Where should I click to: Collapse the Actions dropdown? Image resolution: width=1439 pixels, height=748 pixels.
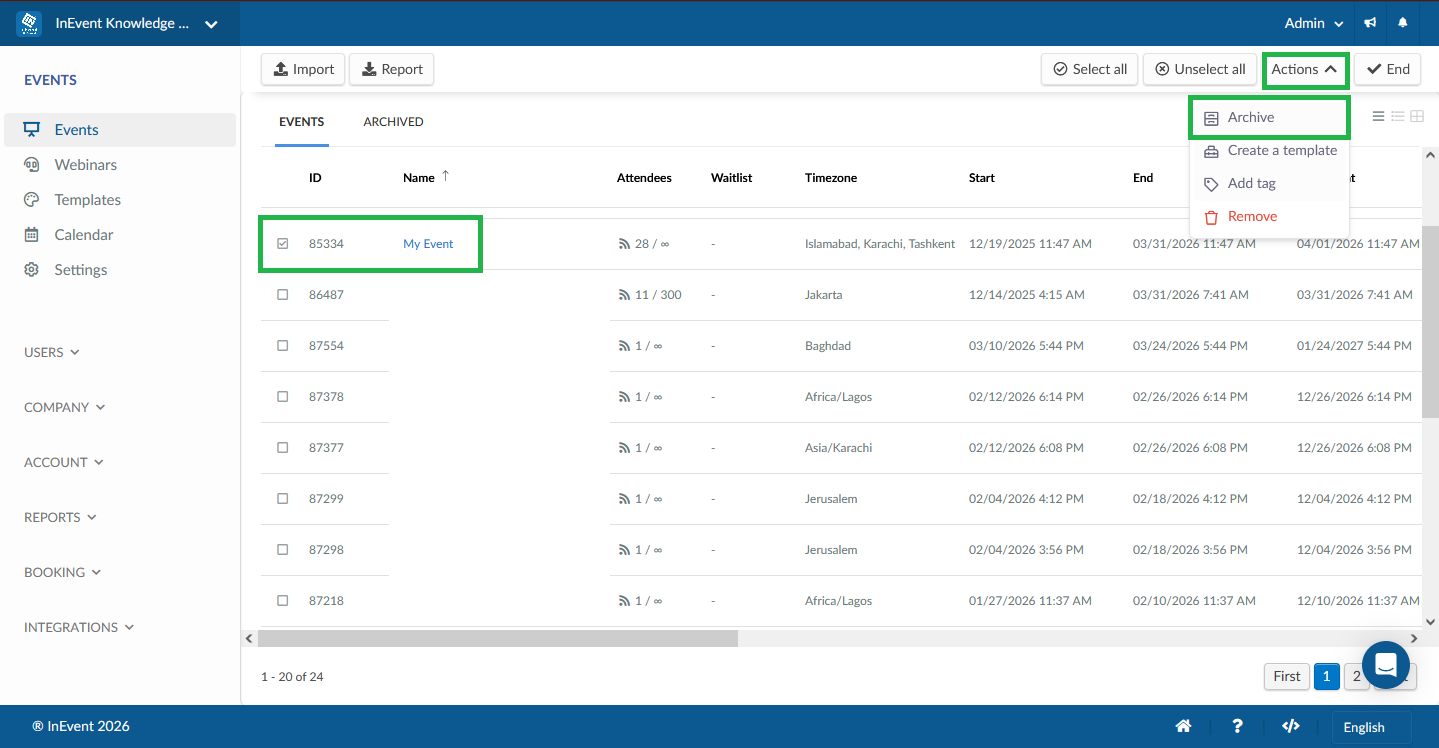(1304, 69)
